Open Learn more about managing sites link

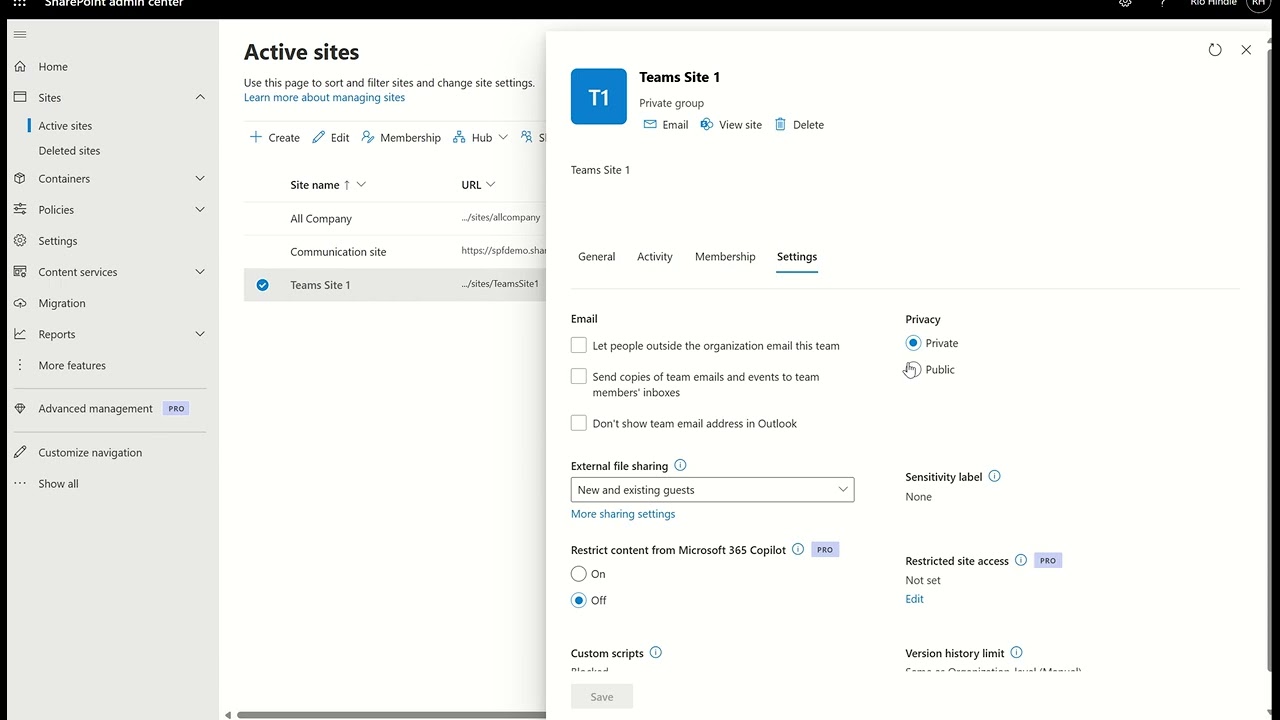point(325,98)
